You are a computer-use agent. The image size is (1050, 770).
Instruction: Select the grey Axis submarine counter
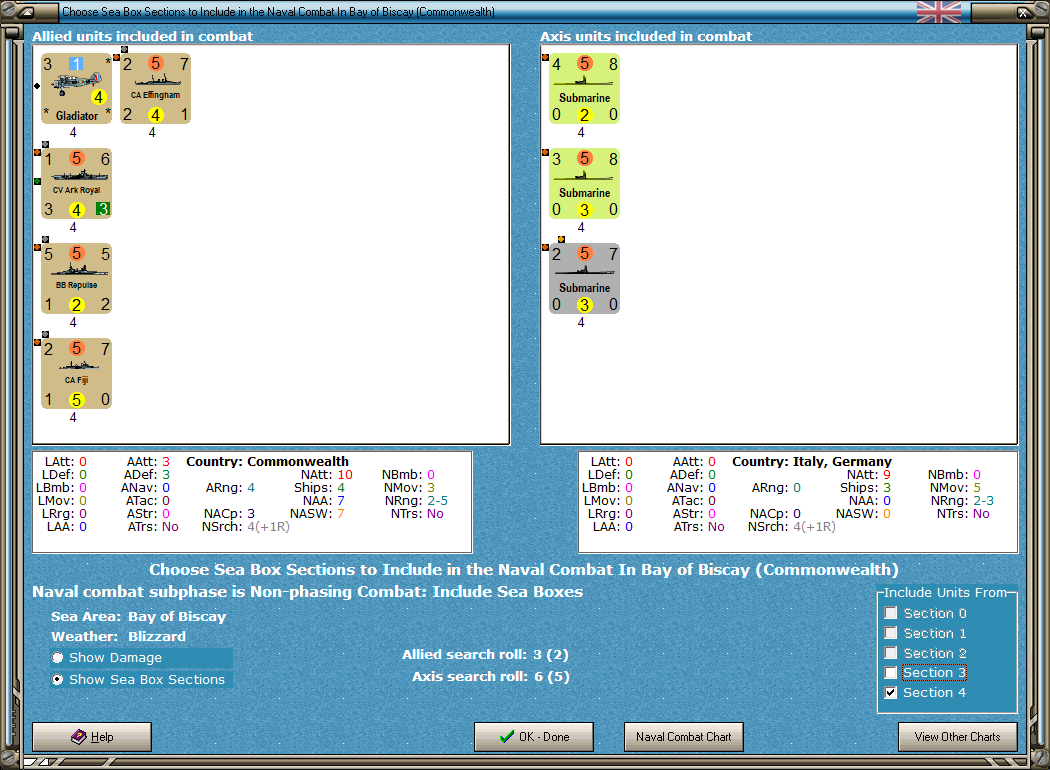tap(585, 279)
